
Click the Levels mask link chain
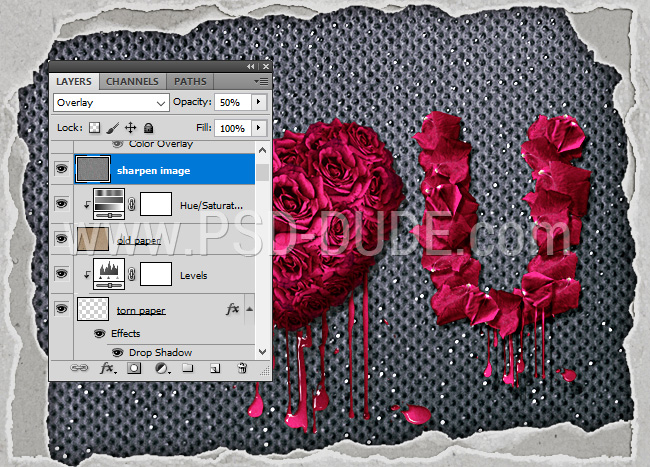[132, 274]
